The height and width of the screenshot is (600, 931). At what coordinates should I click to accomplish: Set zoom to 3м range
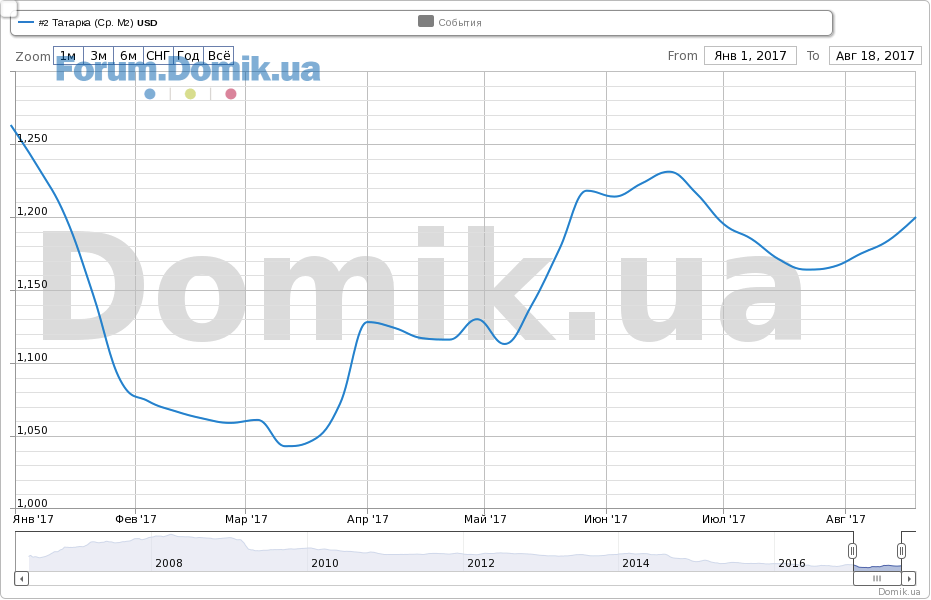click(98, 56)
